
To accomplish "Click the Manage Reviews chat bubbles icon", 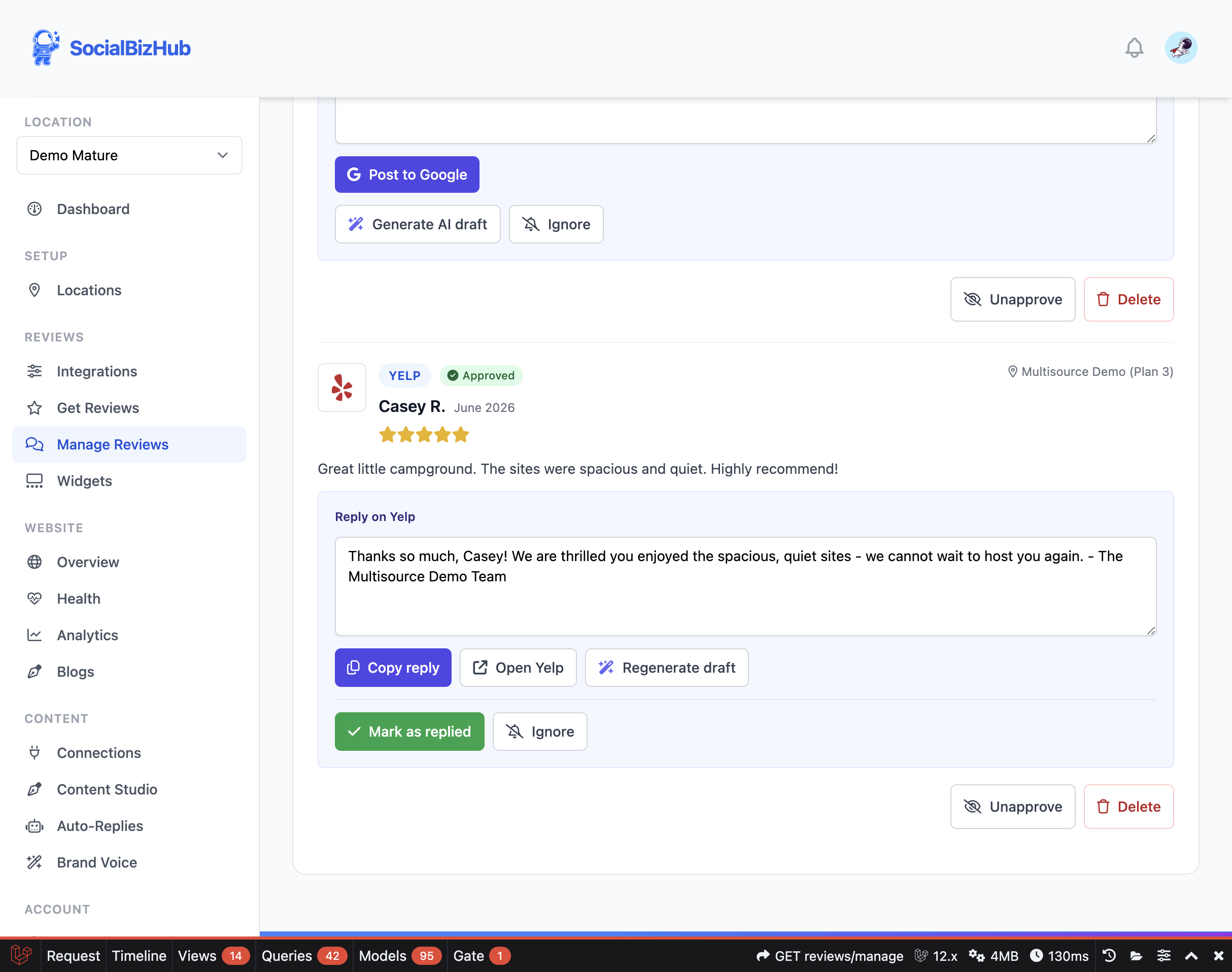I will [x=35, y=444].
